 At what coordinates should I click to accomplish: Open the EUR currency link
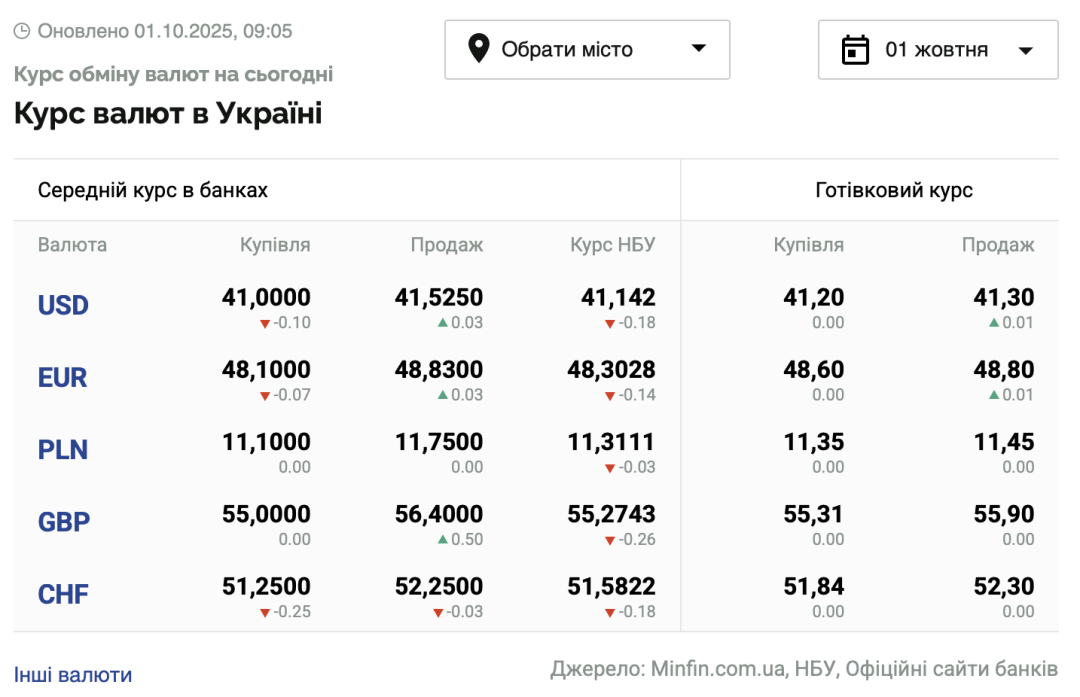[x=63, y=378]
